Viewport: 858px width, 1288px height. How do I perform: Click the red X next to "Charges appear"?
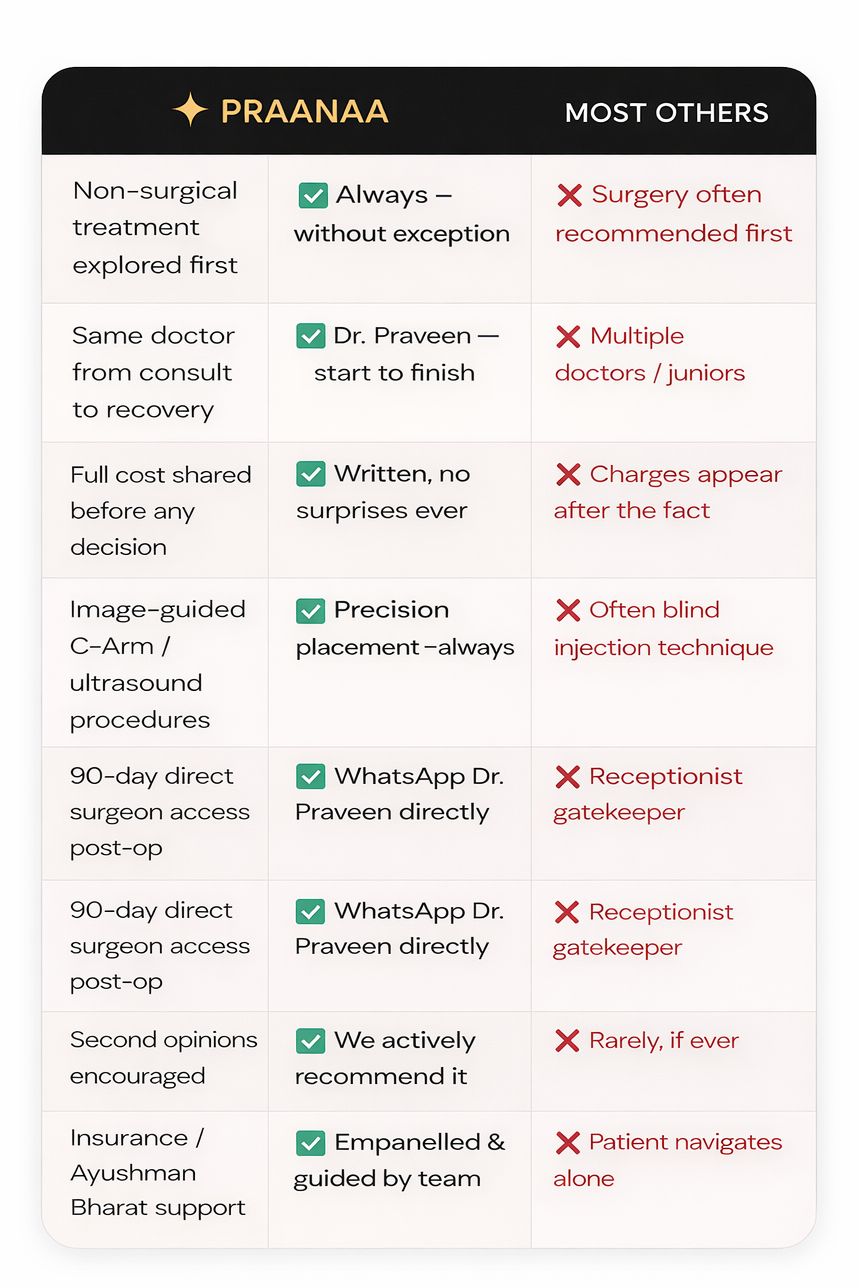(x=569, y=474)
